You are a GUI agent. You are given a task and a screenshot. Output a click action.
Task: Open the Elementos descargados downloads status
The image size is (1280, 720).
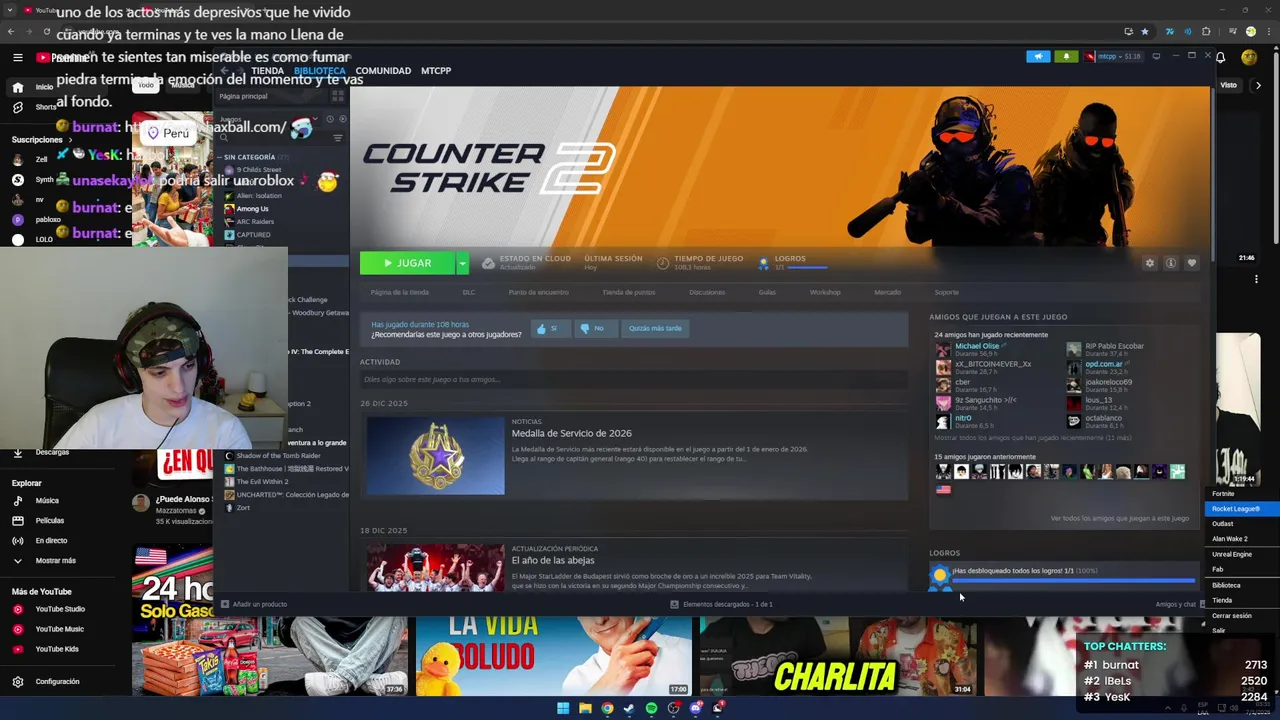[721, 604]
